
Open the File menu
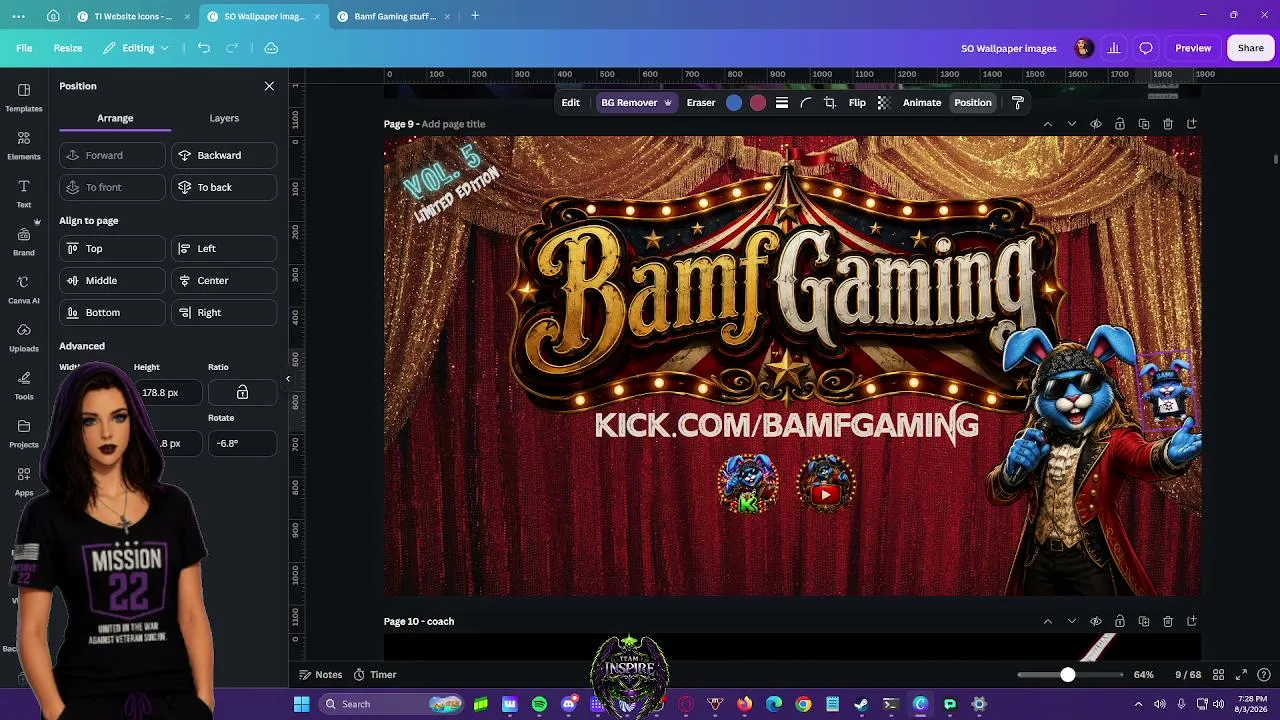[x=24, y=48]
